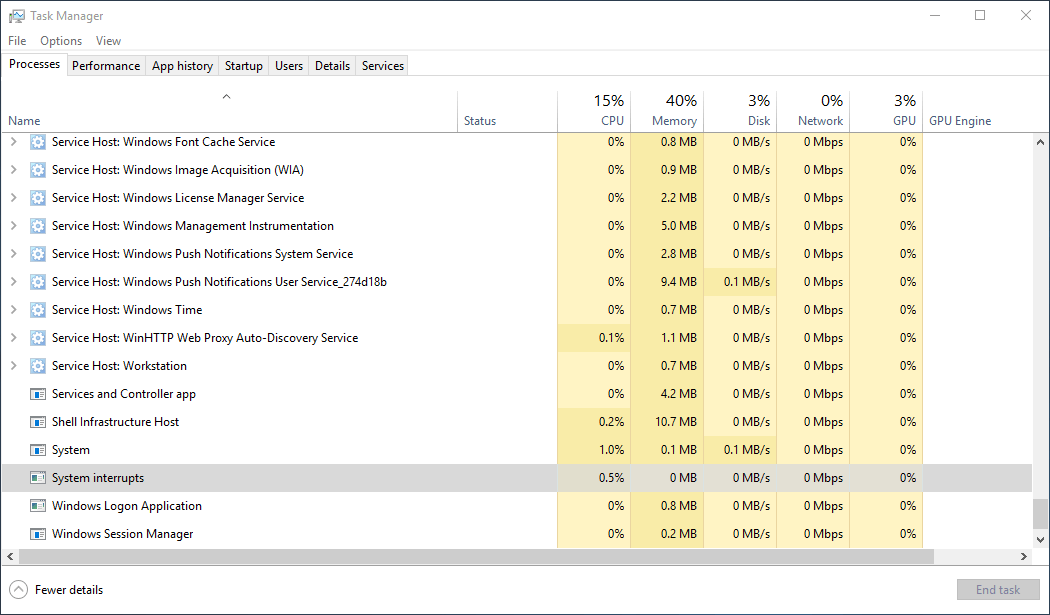1050x615 pixels.
Task: Expand Service Host: Windows Management Instrumentation
Action: (13, 226)
